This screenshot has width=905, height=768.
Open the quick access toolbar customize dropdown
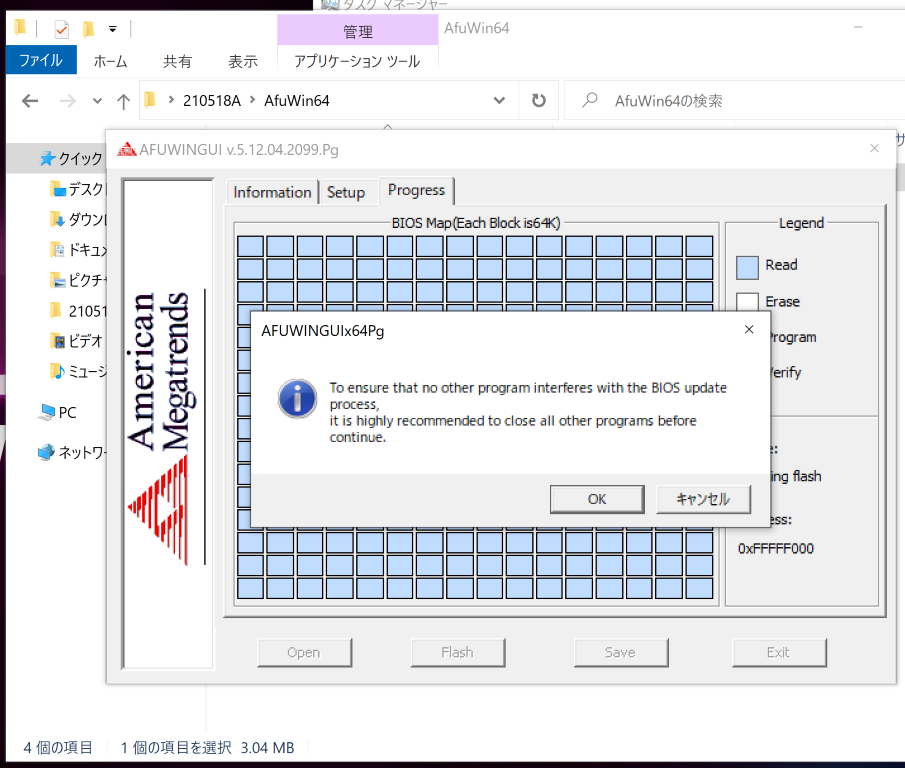click(113, 29)
